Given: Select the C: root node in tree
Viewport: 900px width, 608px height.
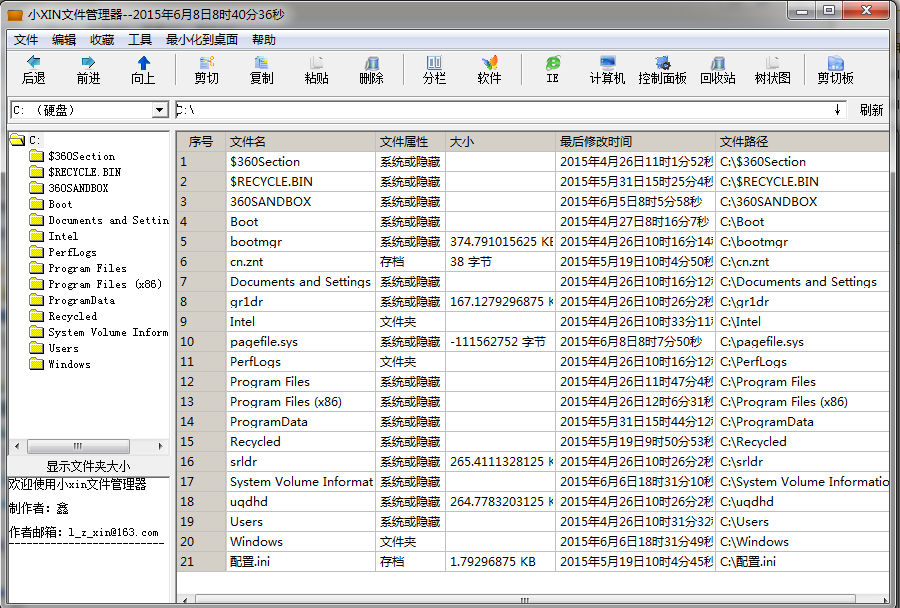Looking at the screenshot, I should 34,140.
